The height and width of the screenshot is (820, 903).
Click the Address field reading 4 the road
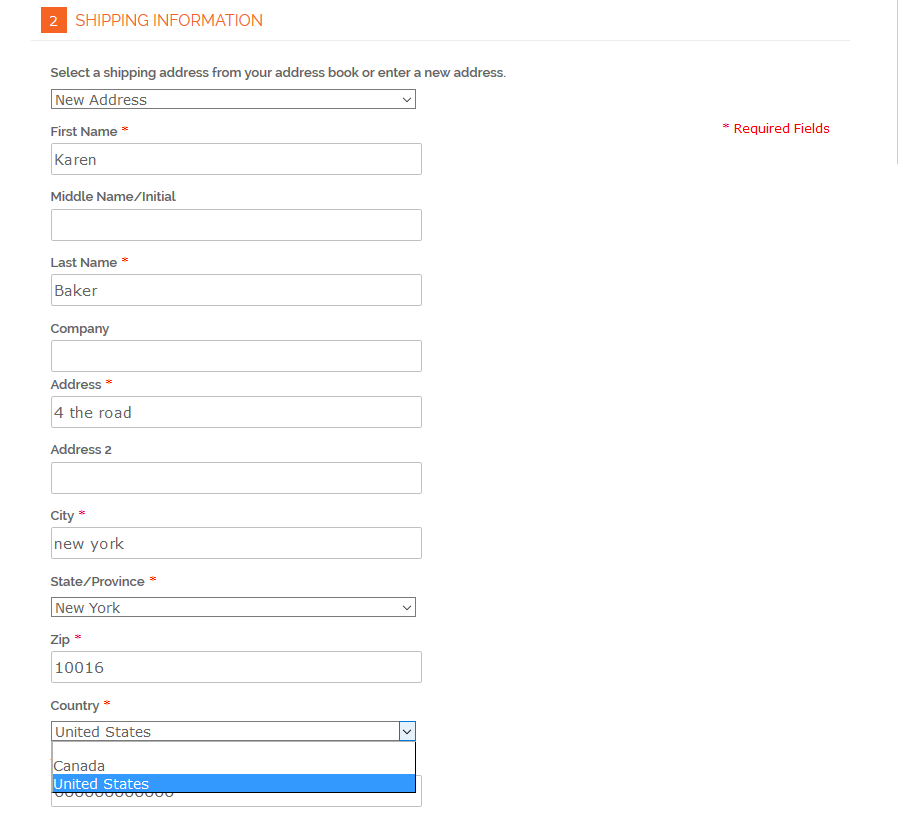click(x=236, y=412)
